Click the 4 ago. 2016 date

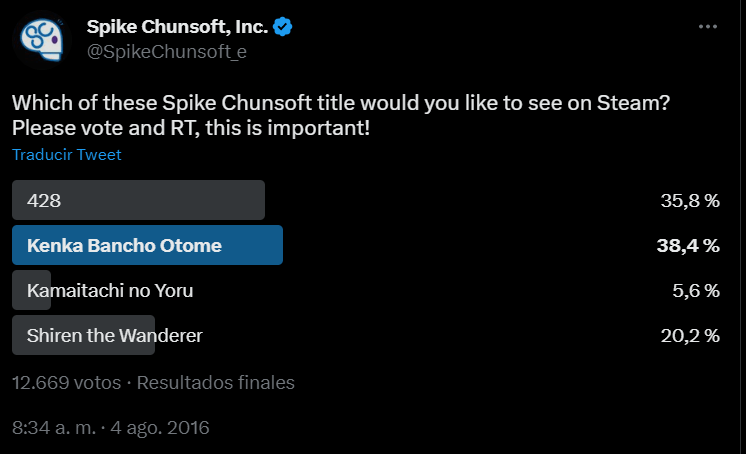[160, 427]
